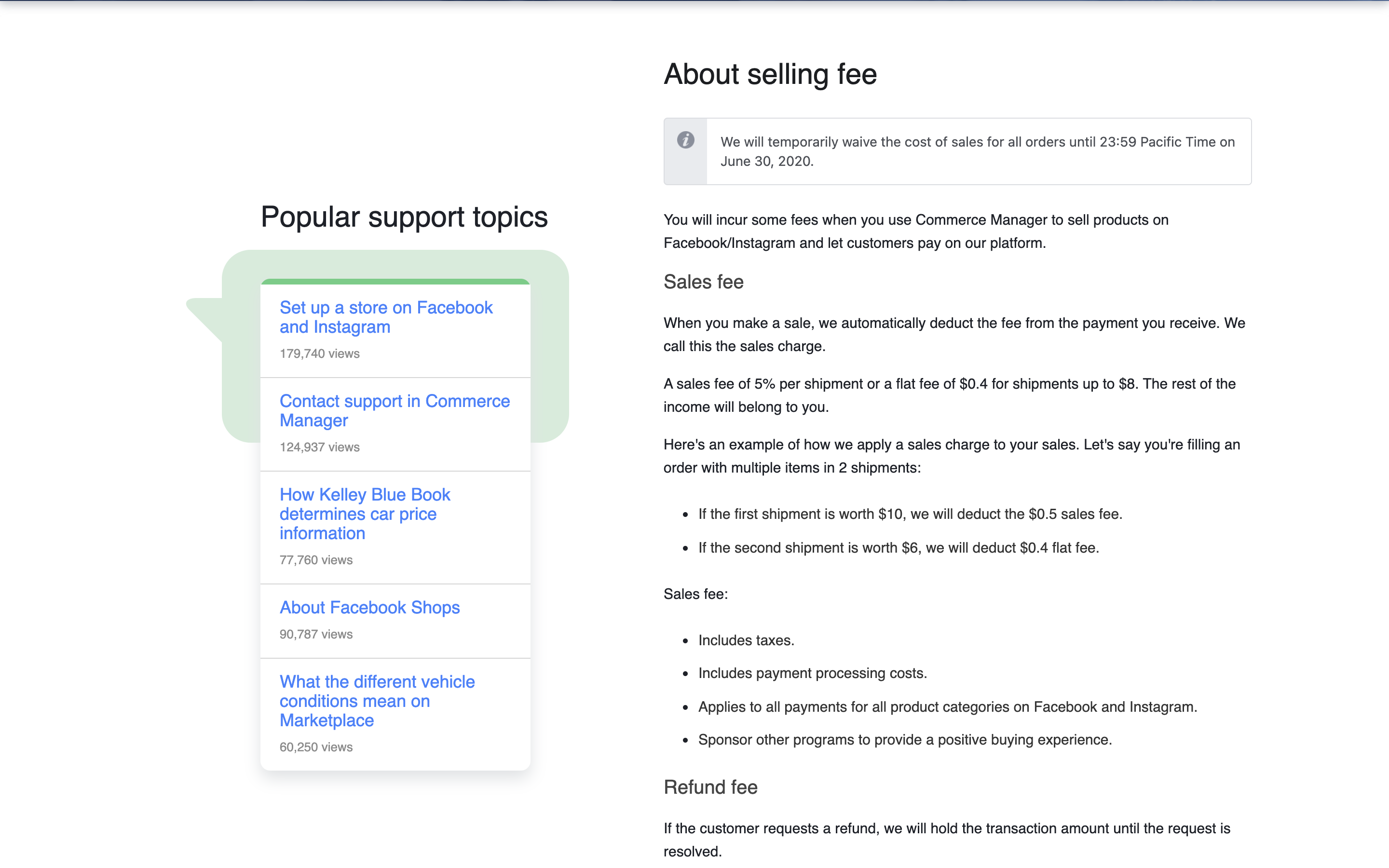Click the 'A sales fee of 5% per shipment' paragraph

point(949,395)
